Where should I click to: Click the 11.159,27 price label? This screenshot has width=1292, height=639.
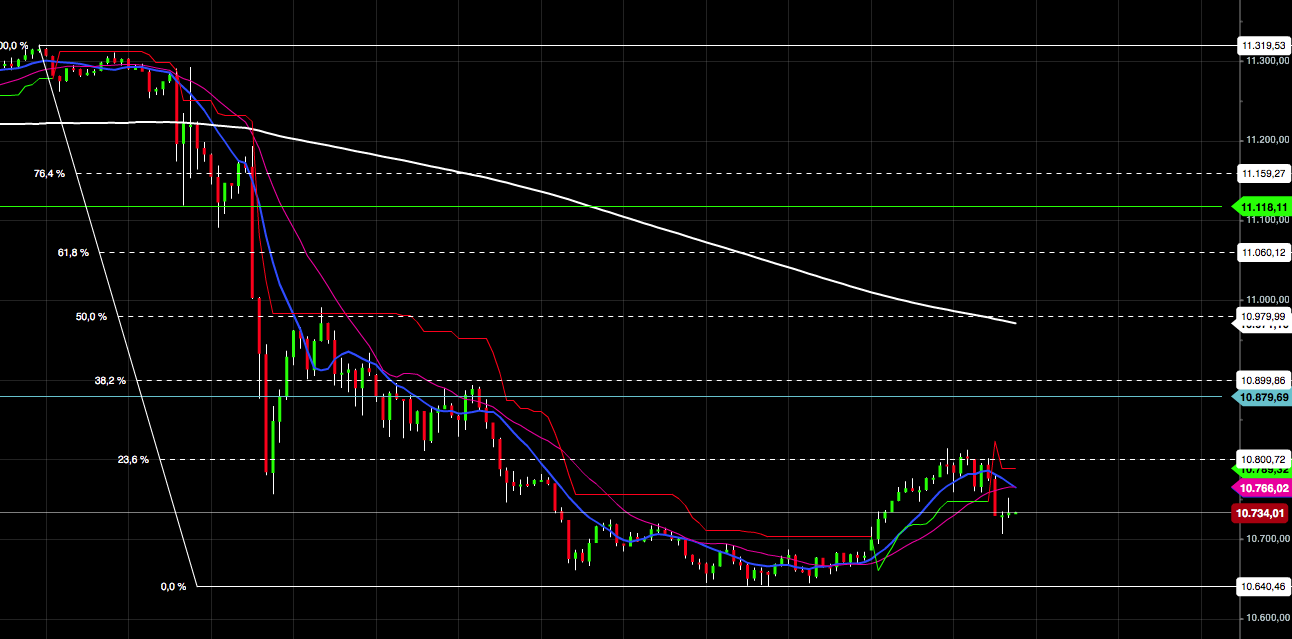(x=1262, y=171)
